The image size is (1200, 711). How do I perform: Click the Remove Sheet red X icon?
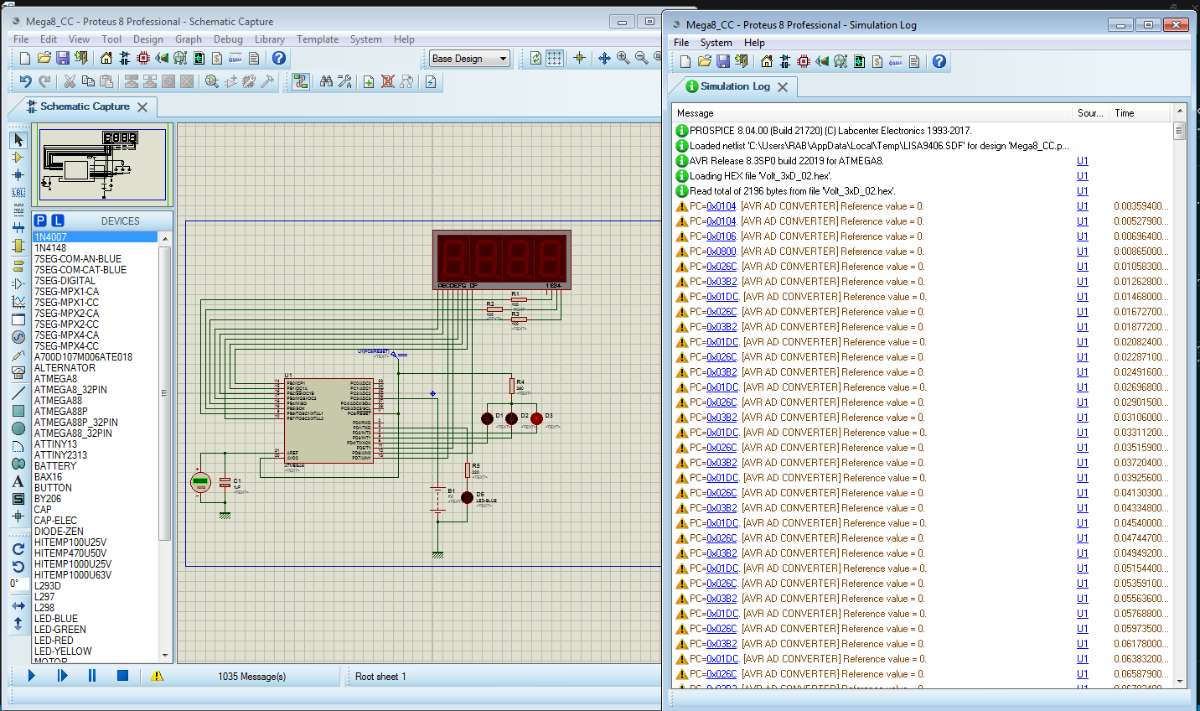coord(388,82)
